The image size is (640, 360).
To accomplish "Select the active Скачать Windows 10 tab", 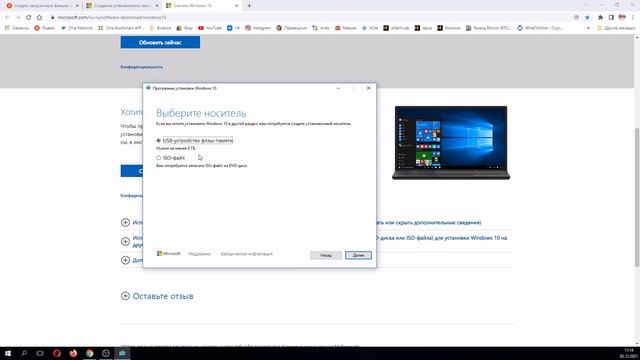I will 201,6.
